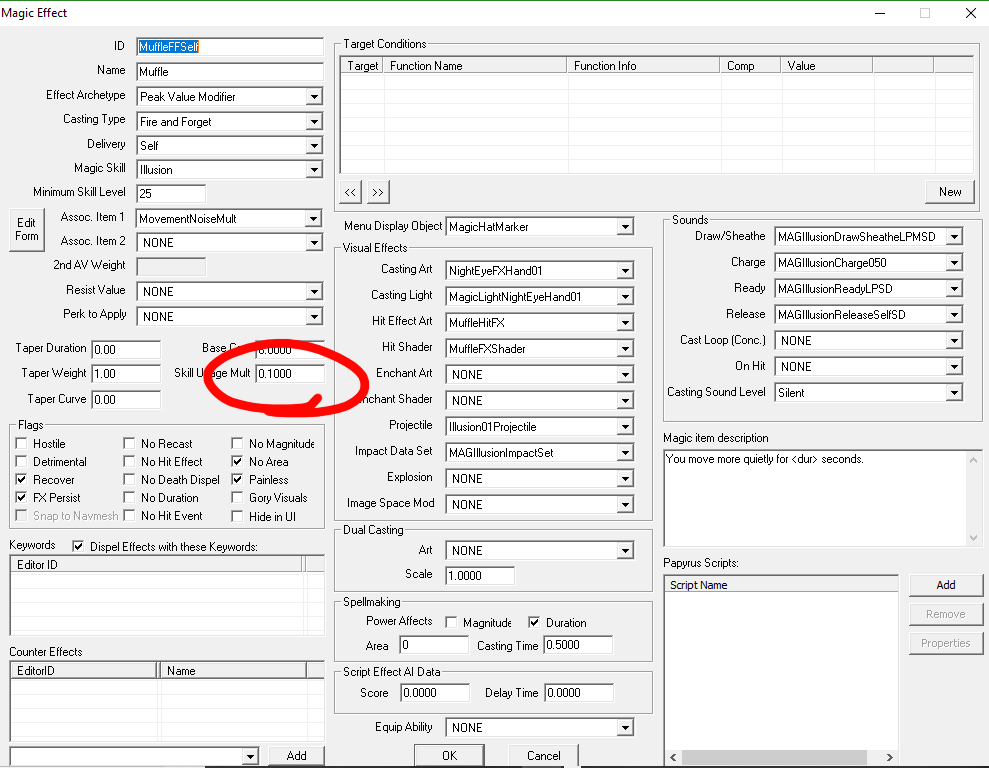The height and width of the screenshot is (768, 989).
Task: Click the Papyrus Scripts horizontal scrollbar right arrow
Action: (x=891, y=758)
